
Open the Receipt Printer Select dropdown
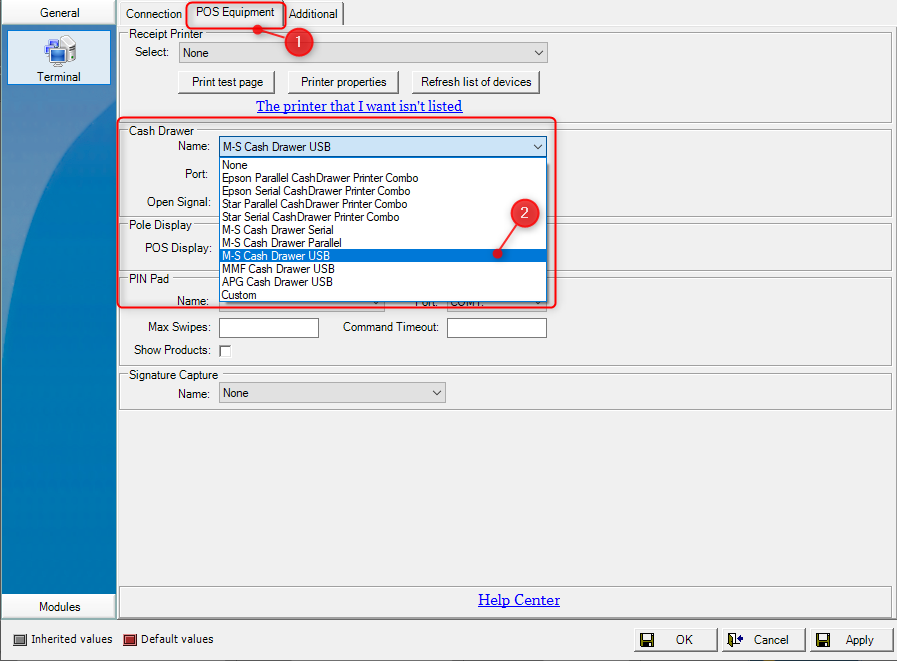[x=363, y=53]
